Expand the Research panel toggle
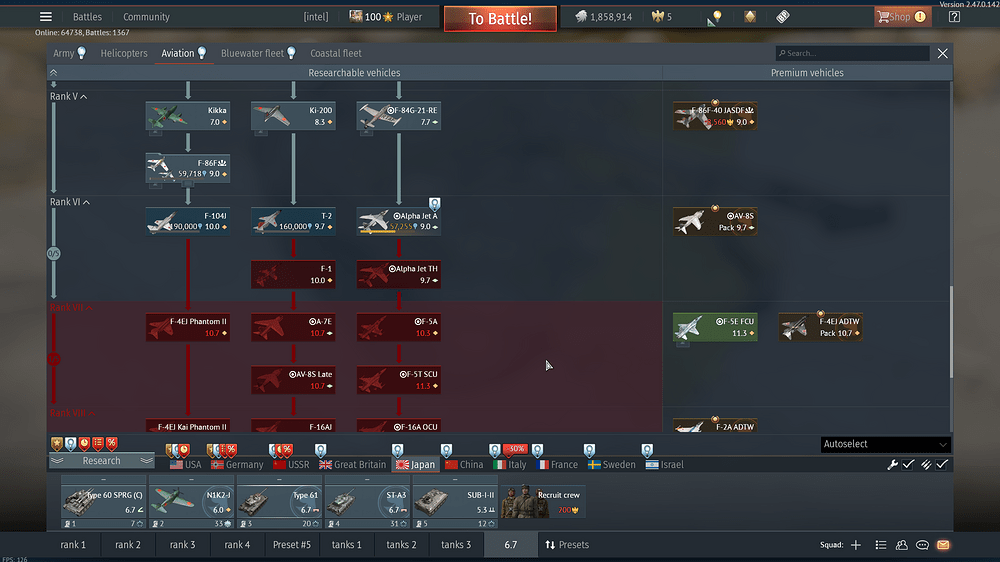 tap(101, 461)
